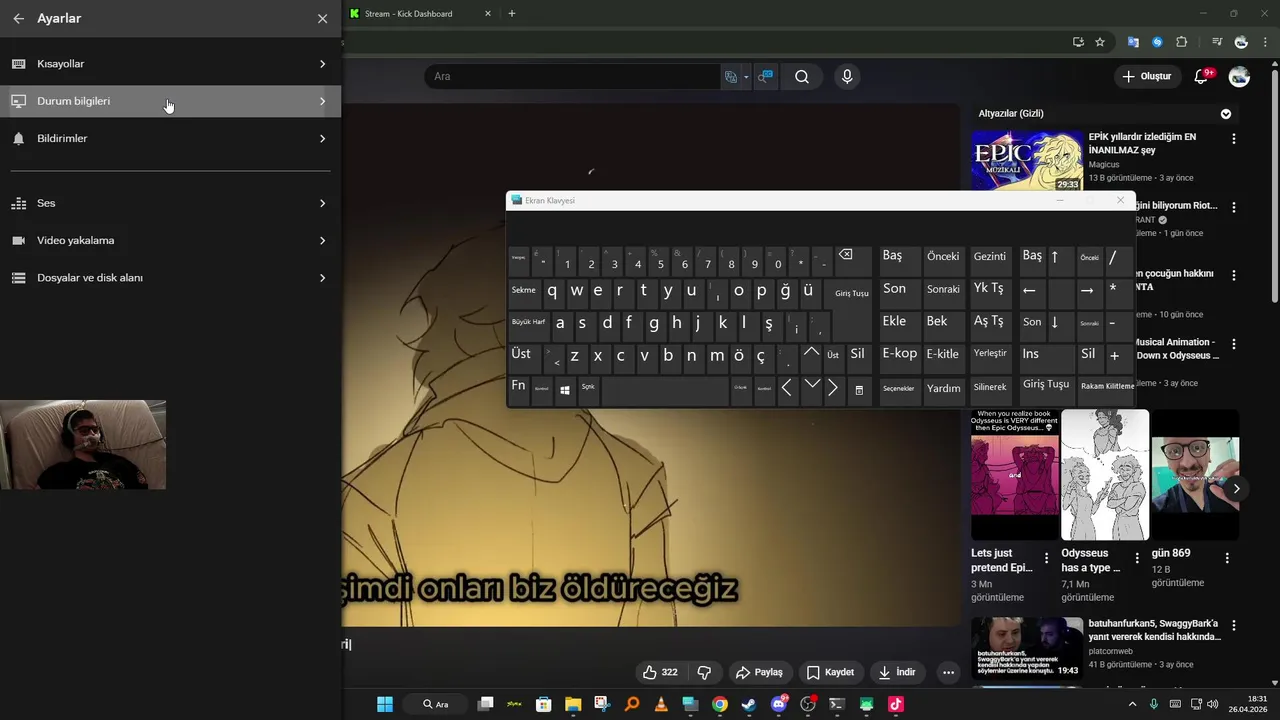Dislike the video with thumbs down
Screen dimensions: 1280x720
[704, 673]
